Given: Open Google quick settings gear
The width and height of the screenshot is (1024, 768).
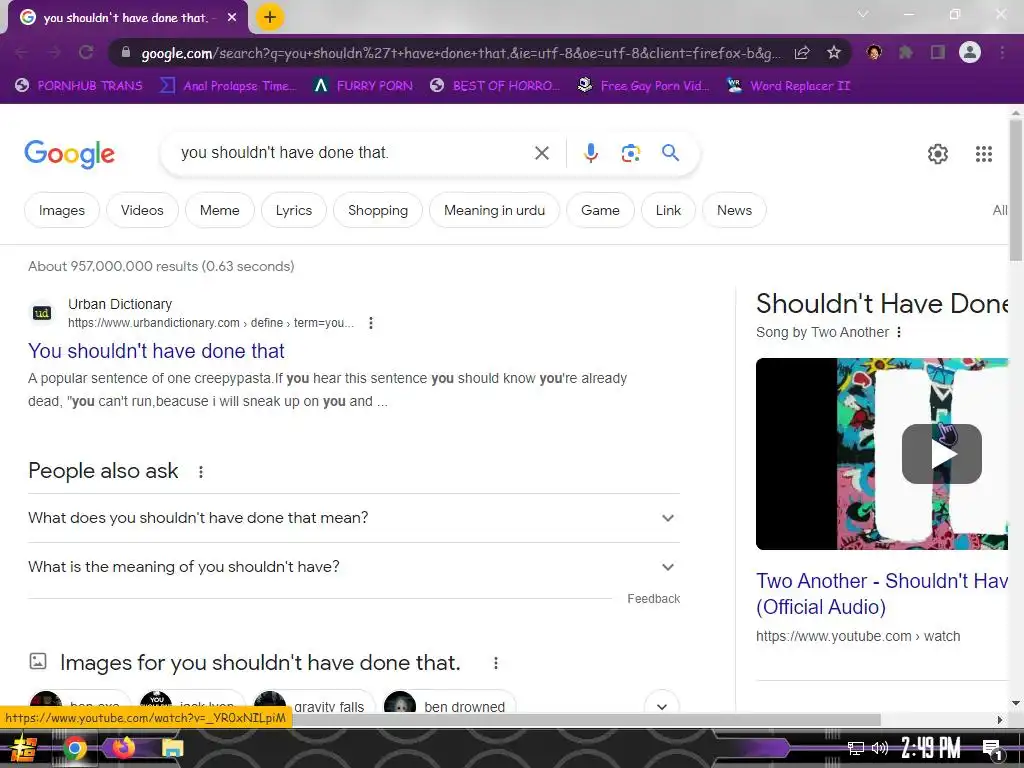Looking at the screenshot, I should 938,153.
